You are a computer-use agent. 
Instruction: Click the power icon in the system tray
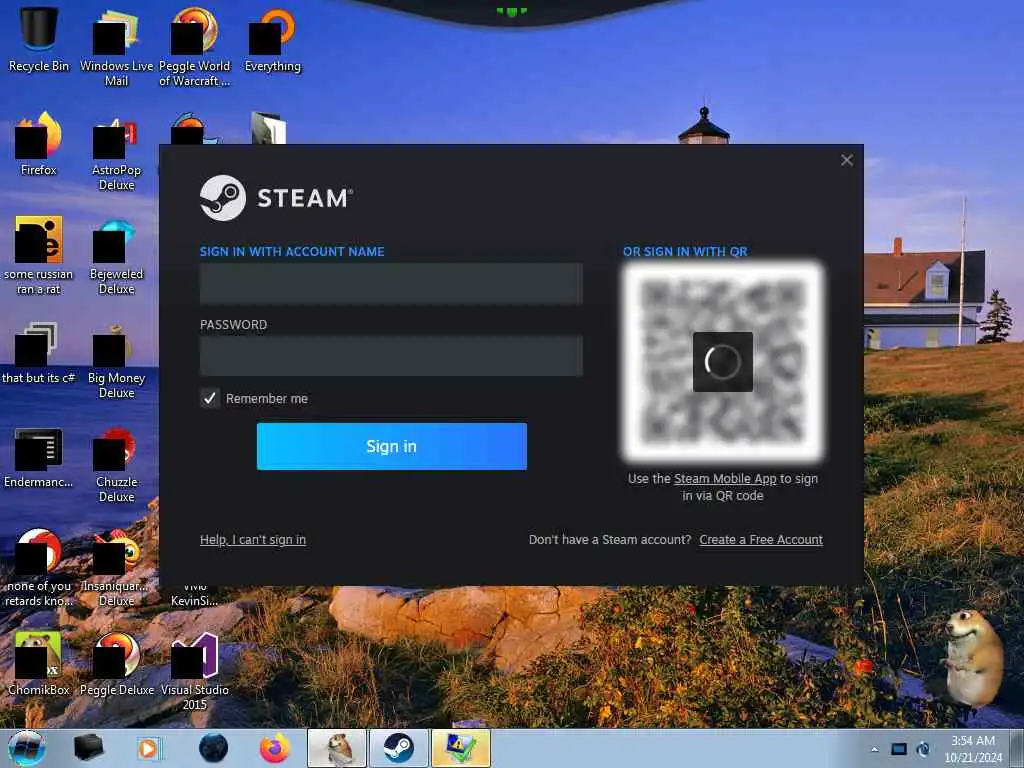pos(923,749)
